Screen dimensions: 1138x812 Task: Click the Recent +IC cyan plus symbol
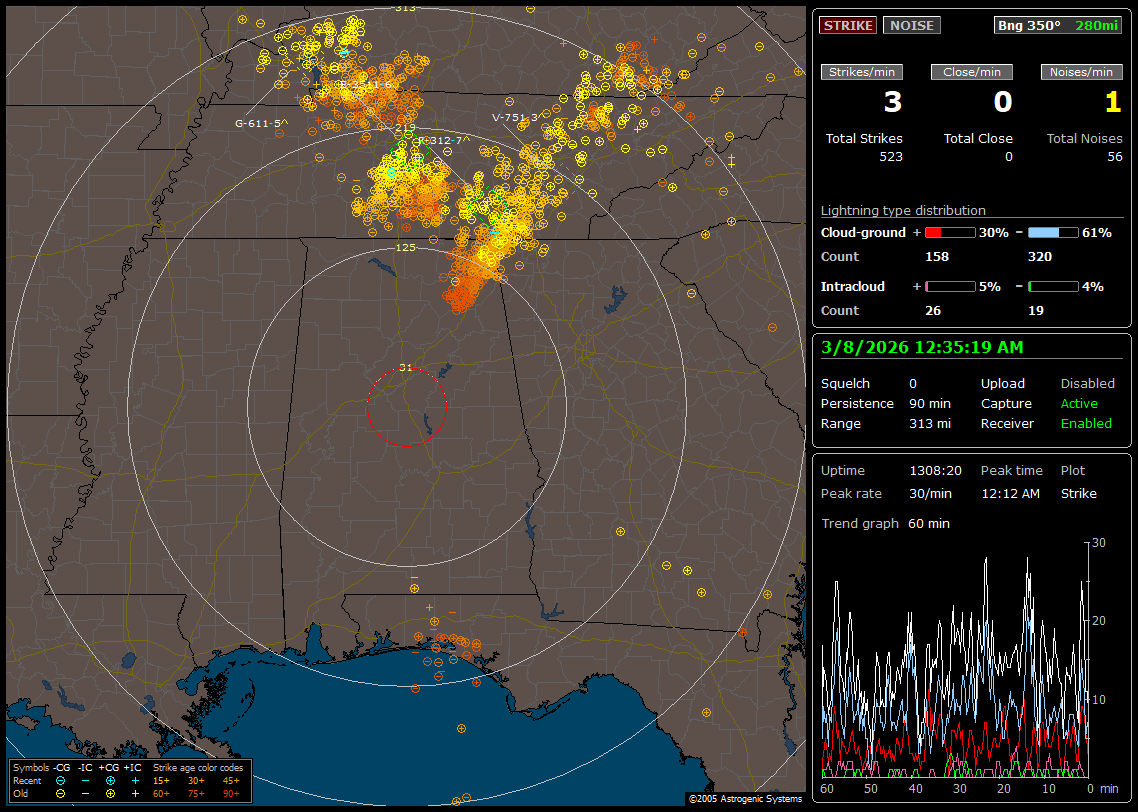(135, 780)
